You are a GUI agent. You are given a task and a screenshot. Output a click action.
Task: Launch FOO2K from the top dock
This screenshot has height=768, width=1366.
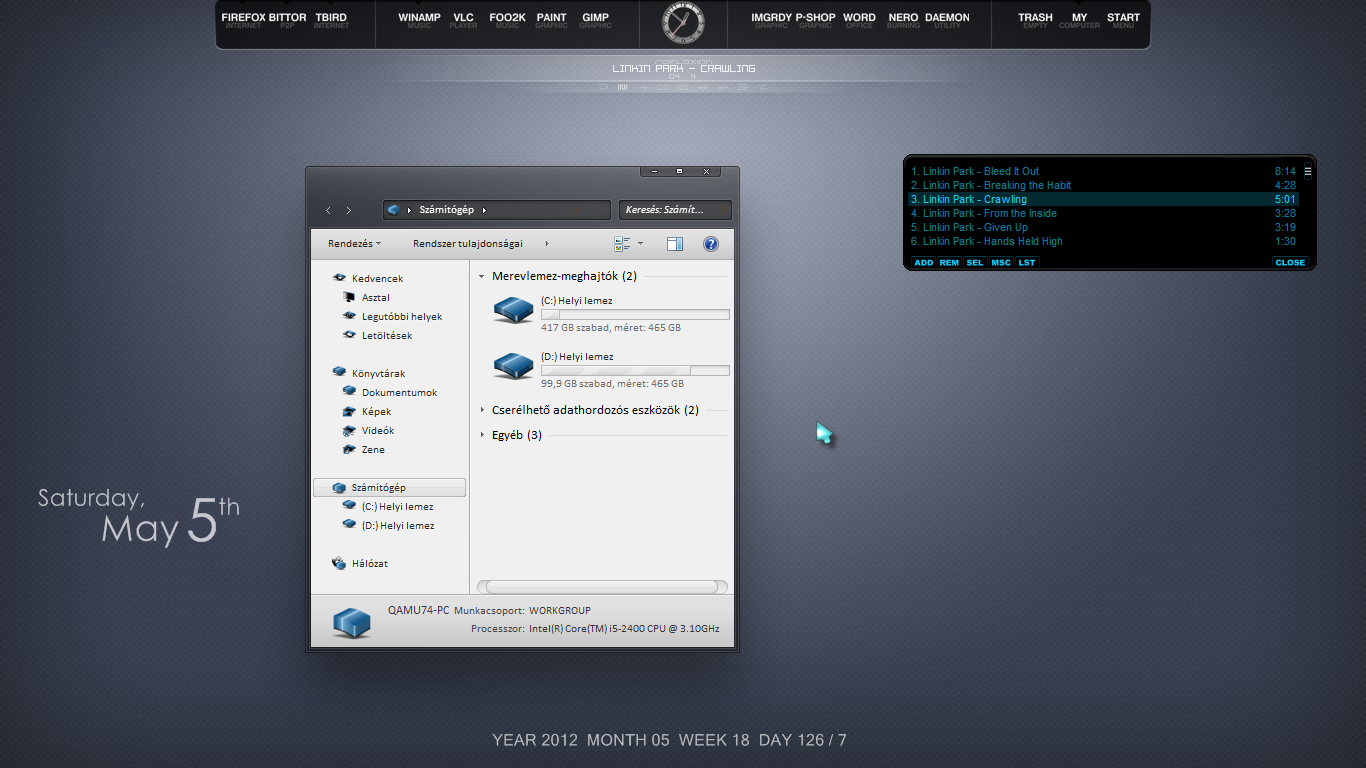tap(508, 20)
